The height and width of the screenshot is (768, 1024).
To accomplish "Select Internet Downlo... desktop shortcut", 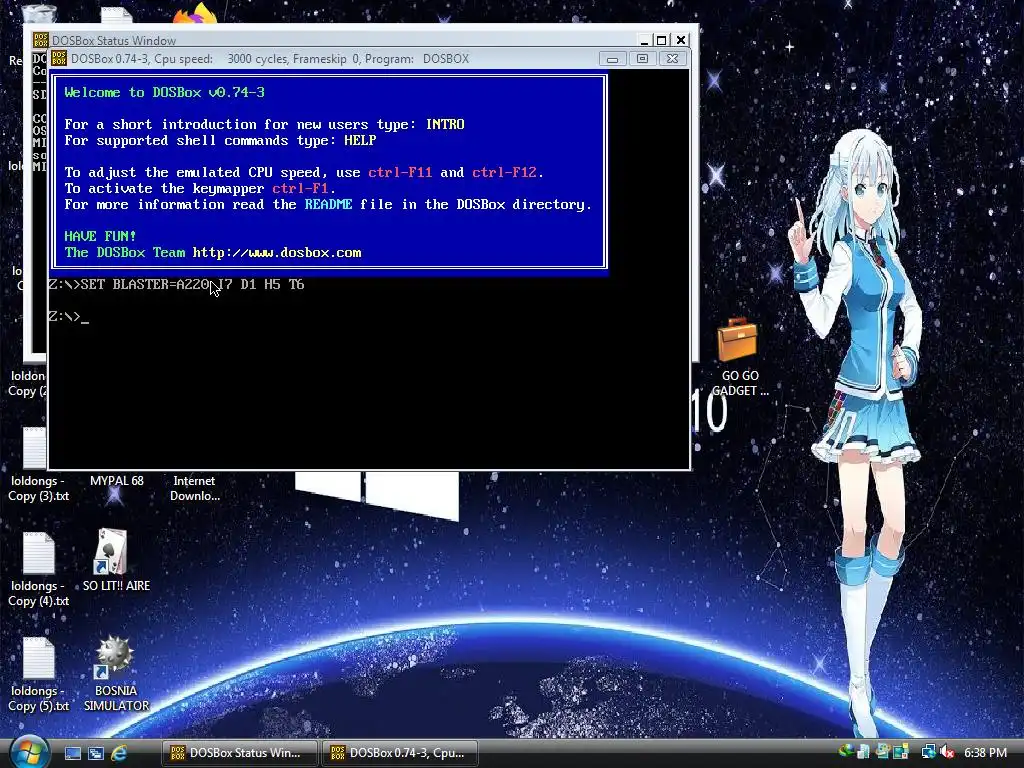I will tap(195, 488).
